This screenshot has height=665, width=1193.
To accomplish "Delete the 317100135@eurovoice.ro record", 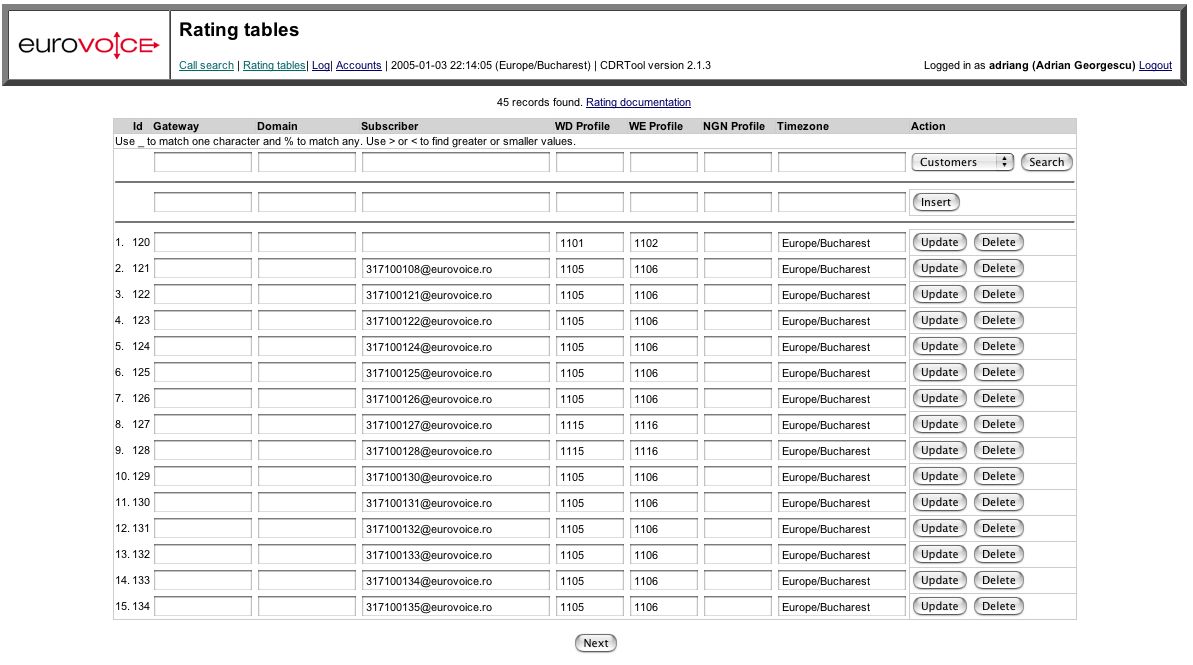I will [x=998, y=606].
